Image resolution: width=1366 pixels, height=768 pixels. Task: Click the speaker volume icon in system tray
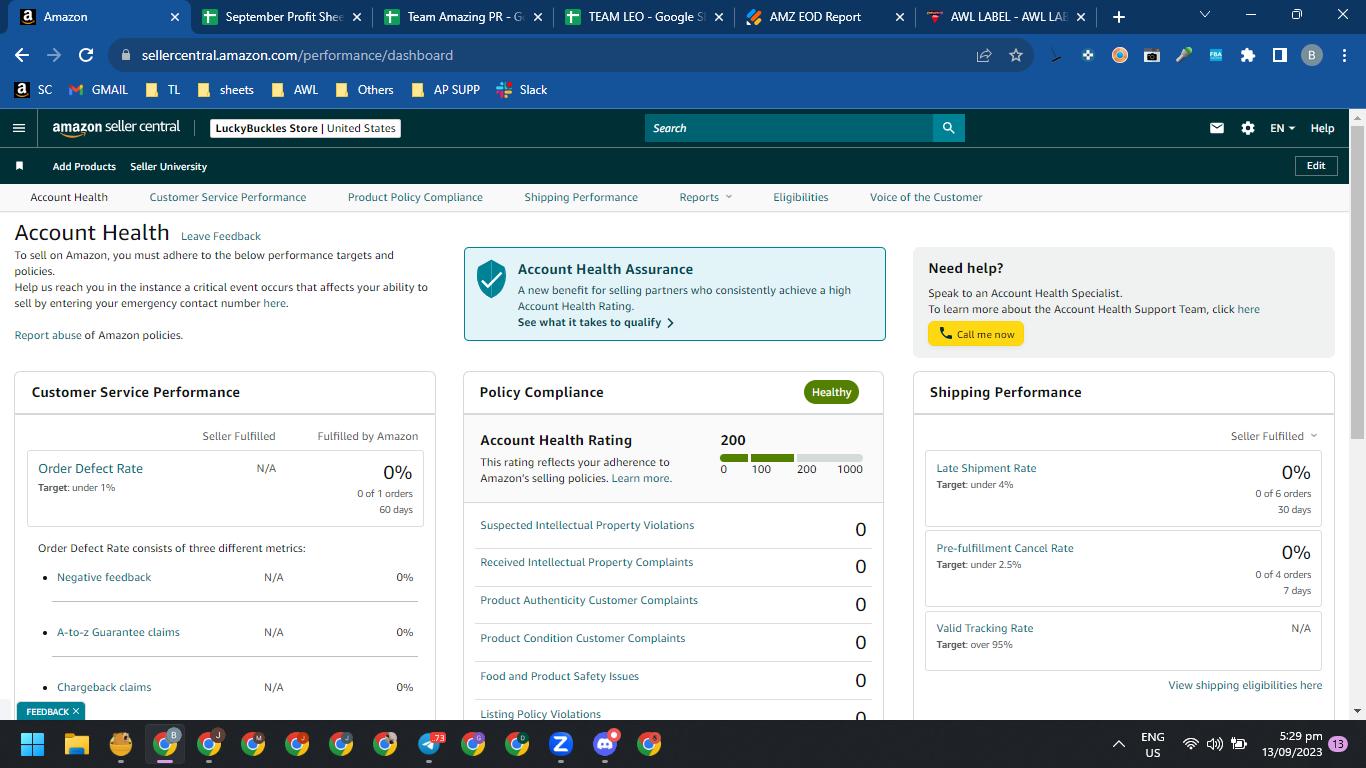coord(1215,744)
